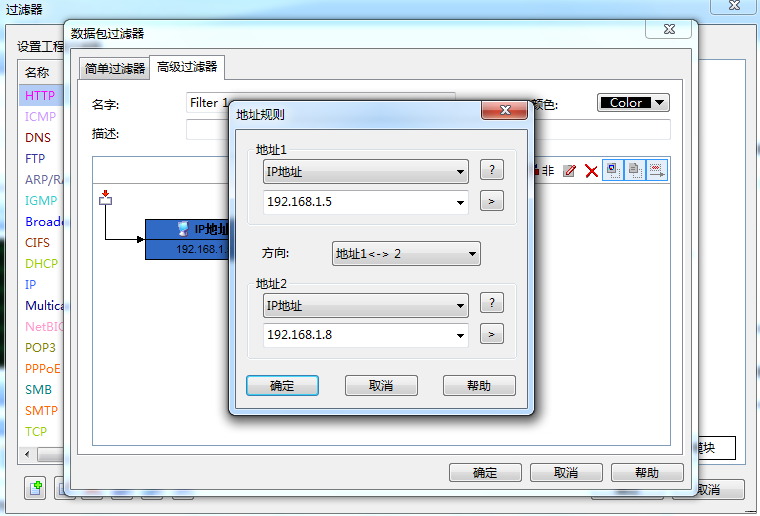Open the 地址1 type dropdown showing IP地址

365,172
